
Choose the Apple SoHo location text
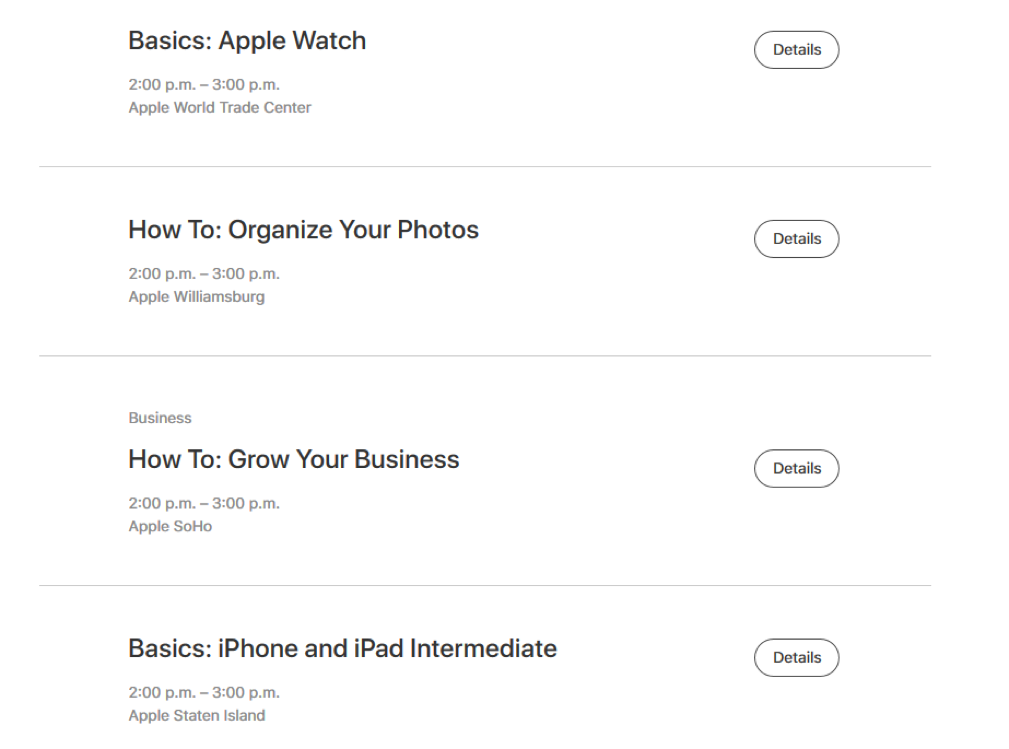coord(170,526)
